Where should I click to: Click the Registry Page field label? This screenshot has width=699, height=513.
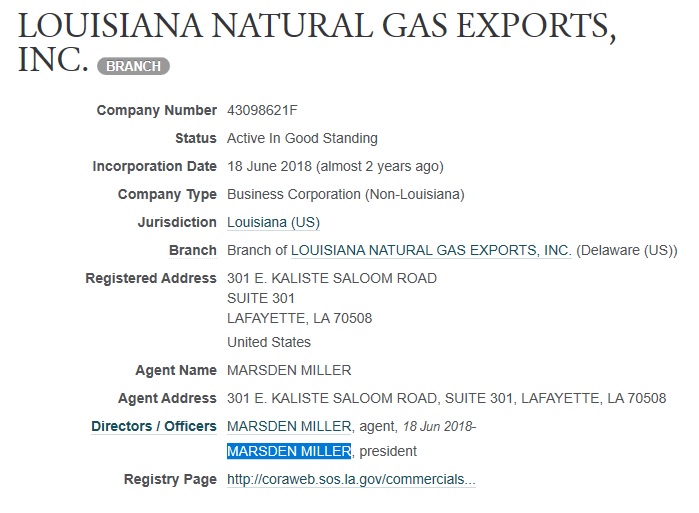point(170,480)
